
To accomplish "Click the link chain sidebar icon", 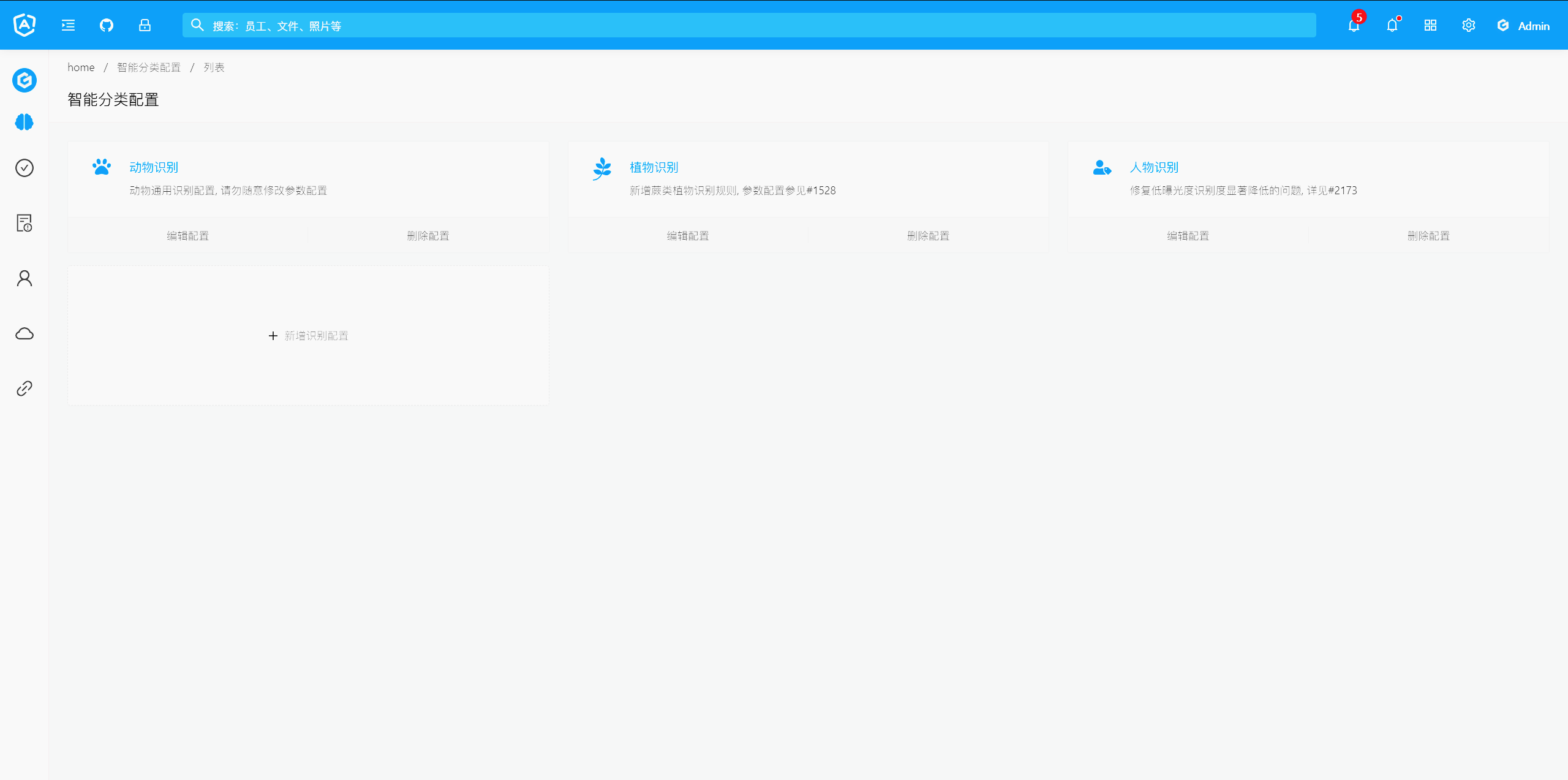I will coord(24,388).
